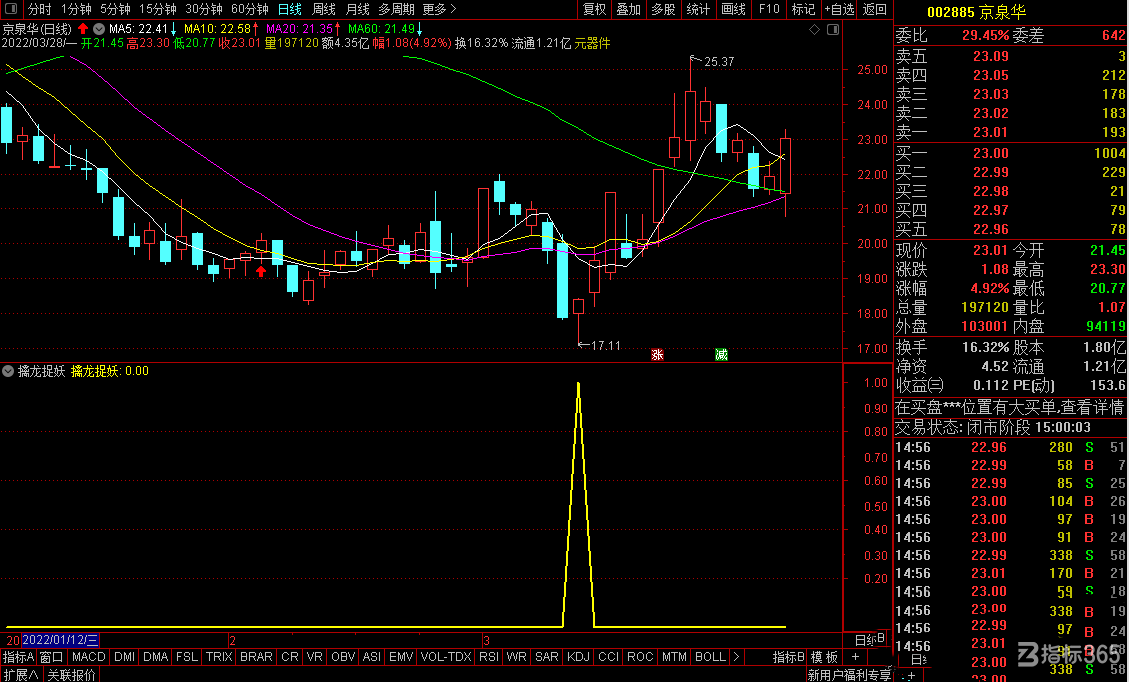Click the 返回 back button
This screenshot has width=1129, height=682.
[x=875, y=9]
